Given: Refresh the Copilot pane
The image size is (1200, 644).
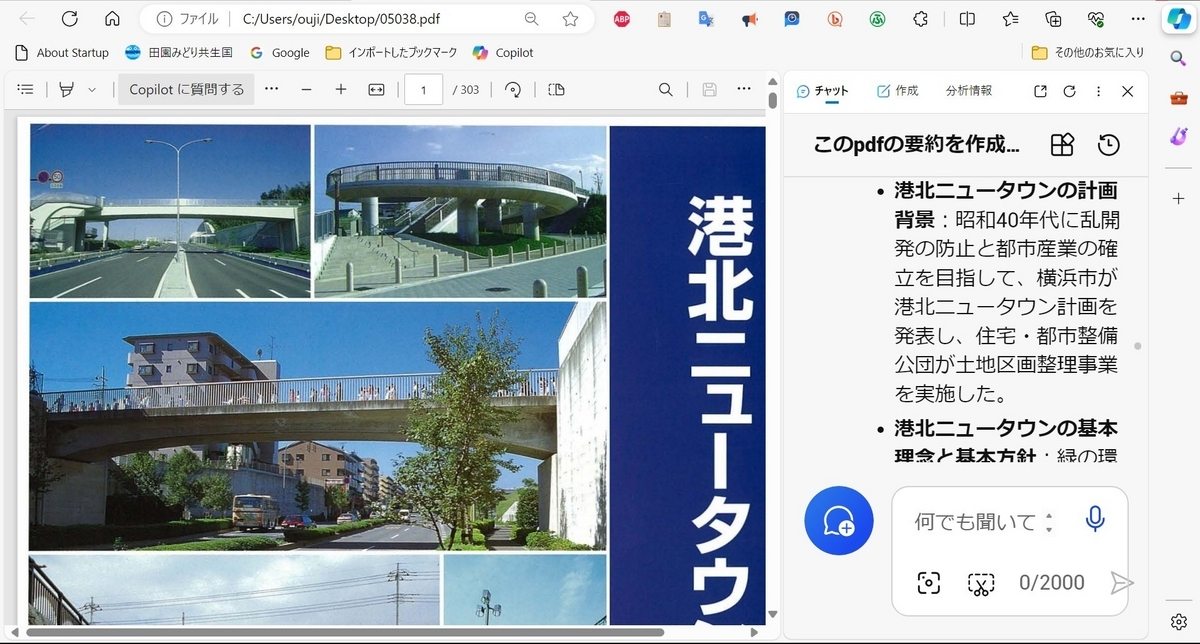Looking at the screenshot, I should 1069,91.
